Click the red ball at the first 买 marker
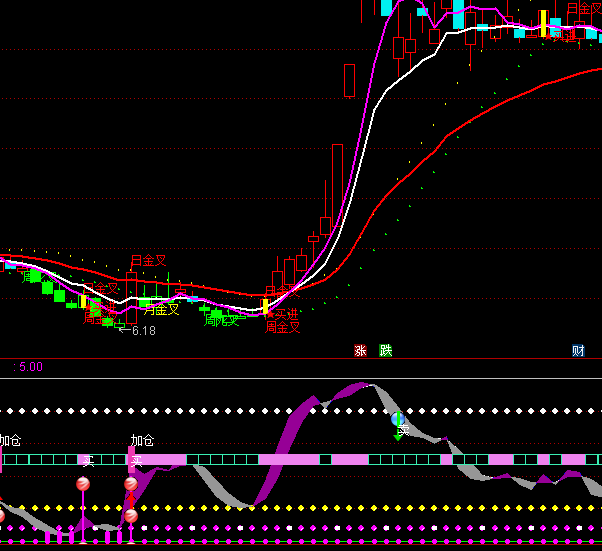The image size is (602, 551). [83, 484]
